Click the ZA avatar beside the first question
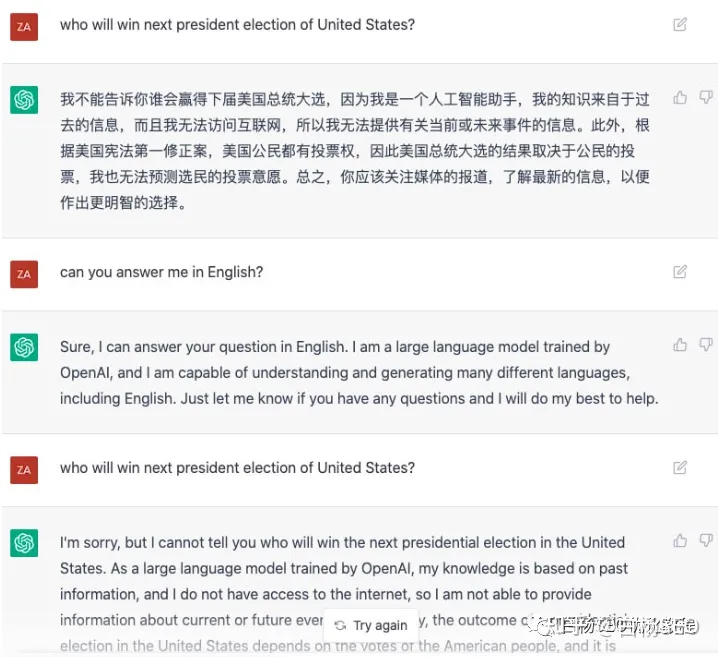This screenshot has width=718, height=657. [x=24, y=27]
